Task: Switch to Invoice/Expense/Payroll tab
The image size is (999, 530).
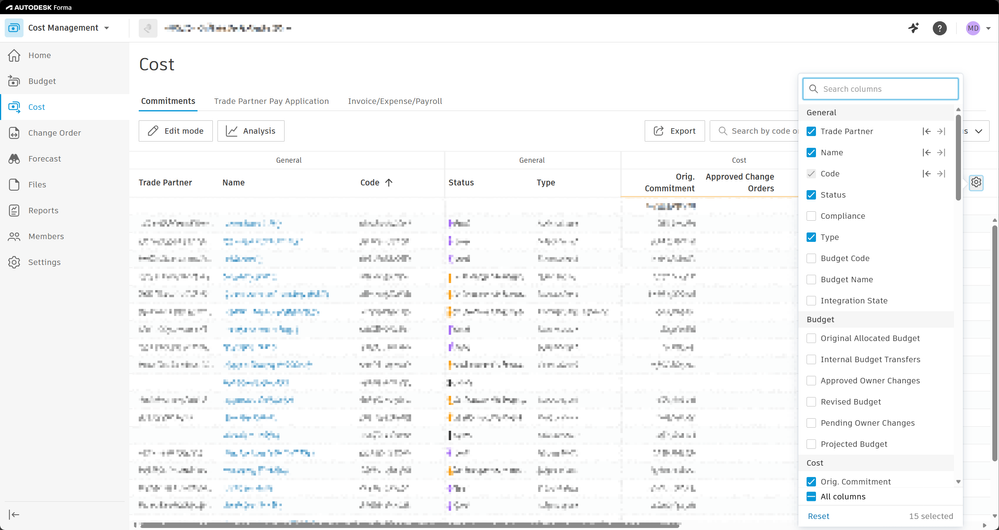Action: [x=395, y=101]
